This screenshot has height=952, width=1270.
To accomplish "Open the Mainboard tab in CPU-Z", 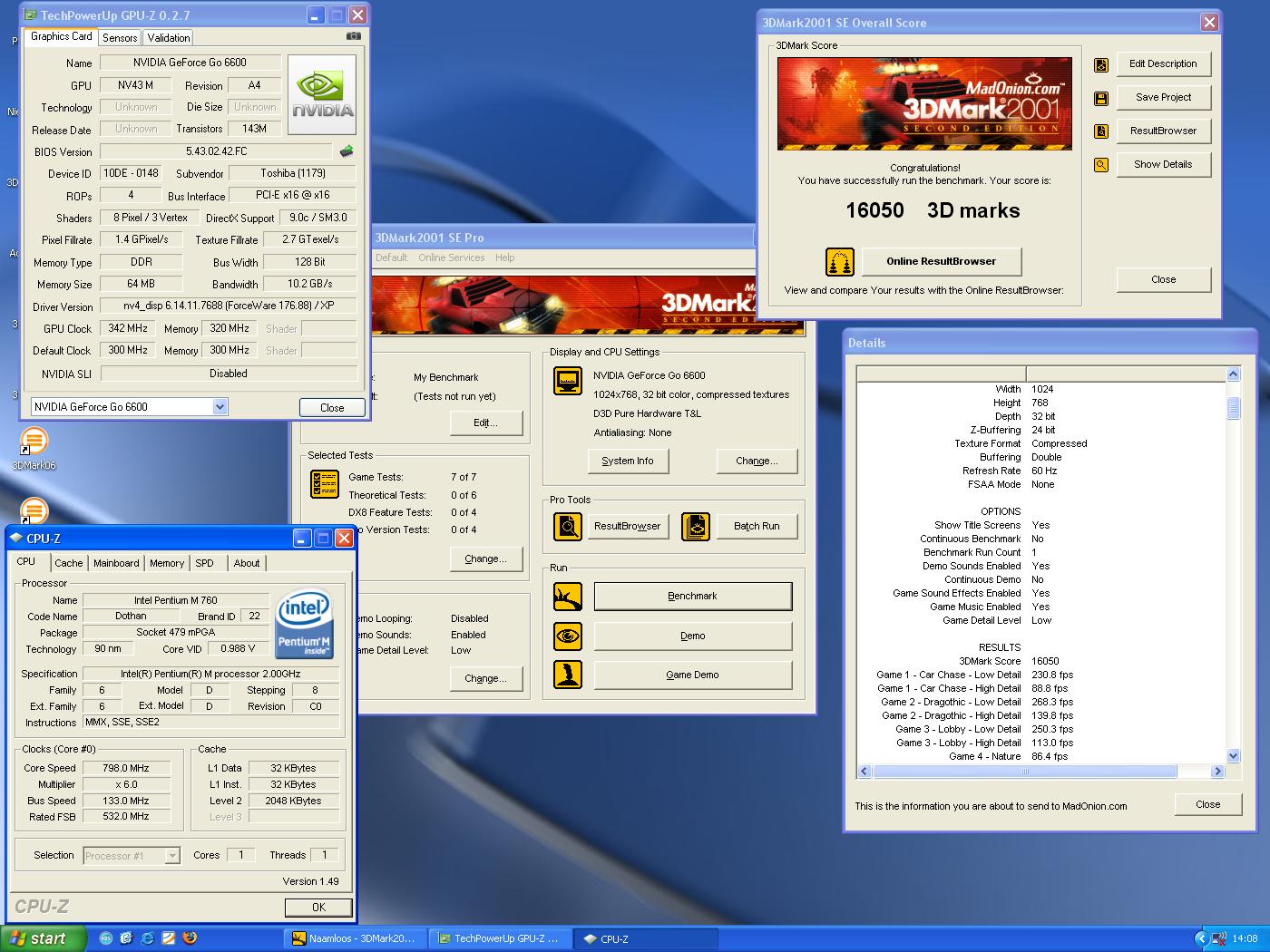I will pyautogui.click(x=116, y=563).
